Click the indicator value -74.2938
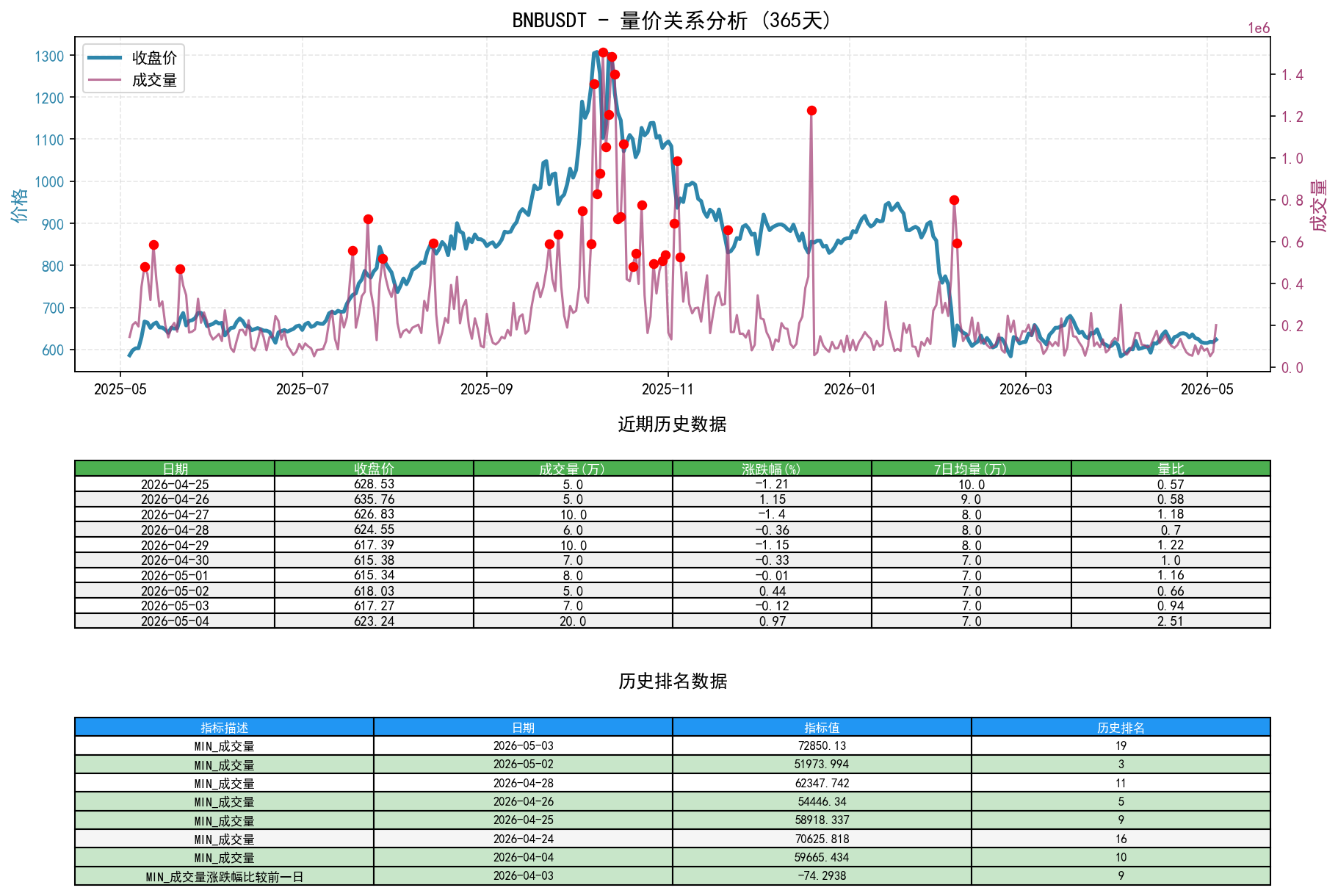This screenshot has width=1338, height=896. point(822,876)
